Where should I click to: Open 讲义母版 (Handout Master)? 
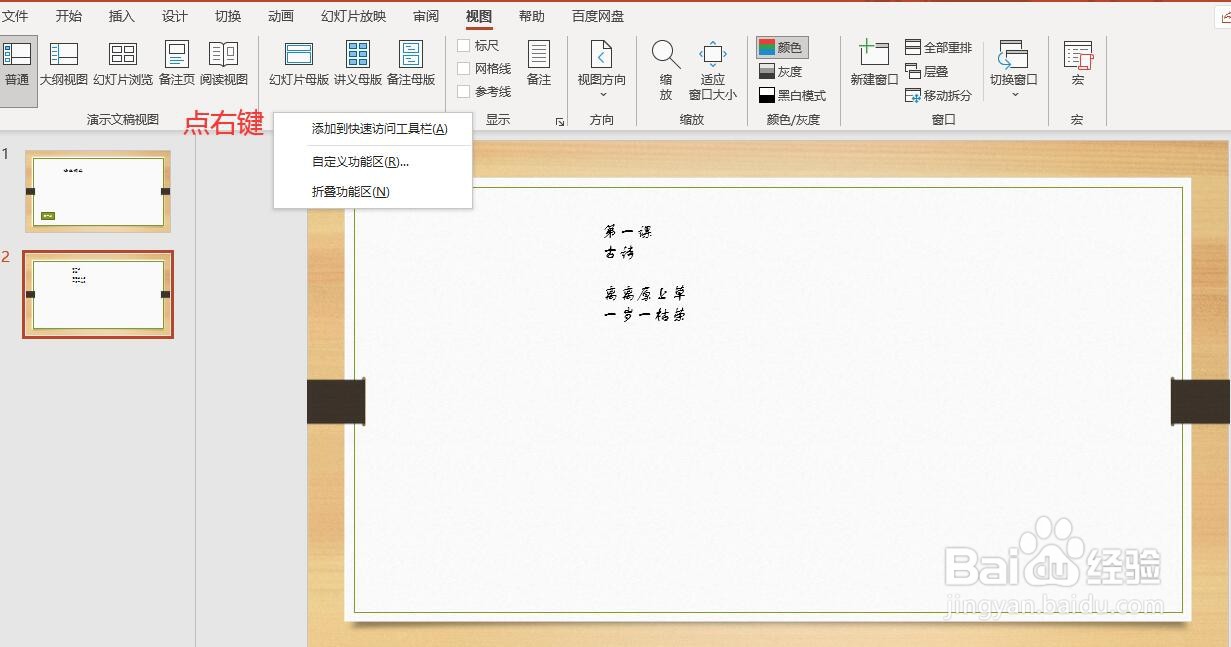point(357,63)
